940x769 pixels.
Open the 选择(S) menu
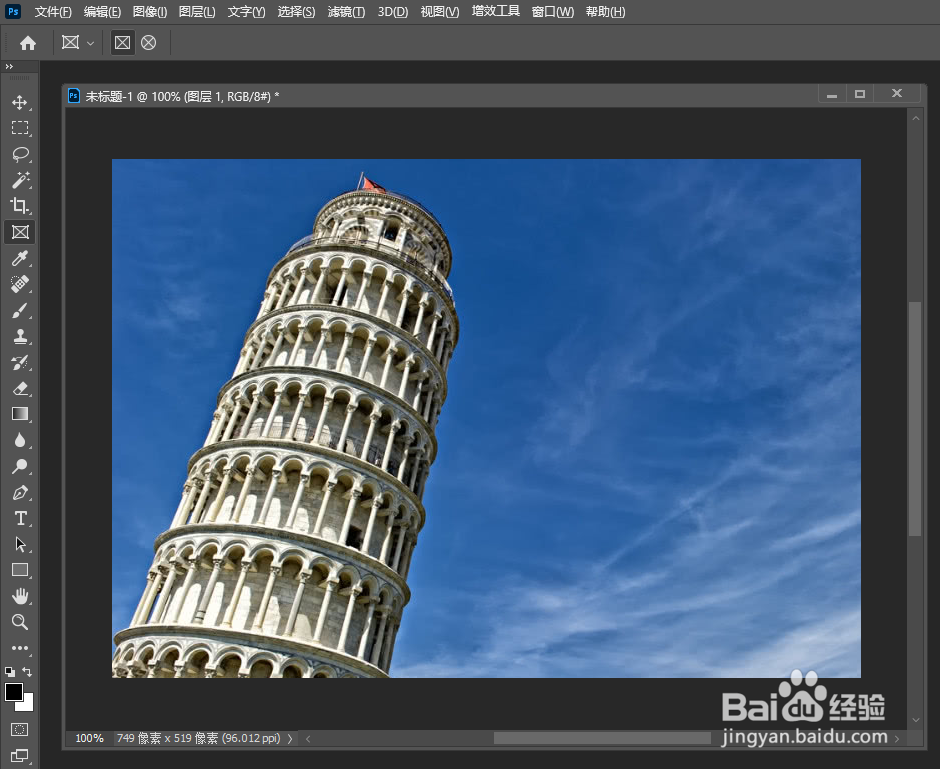pyautogui.click(x=296, y=11)
